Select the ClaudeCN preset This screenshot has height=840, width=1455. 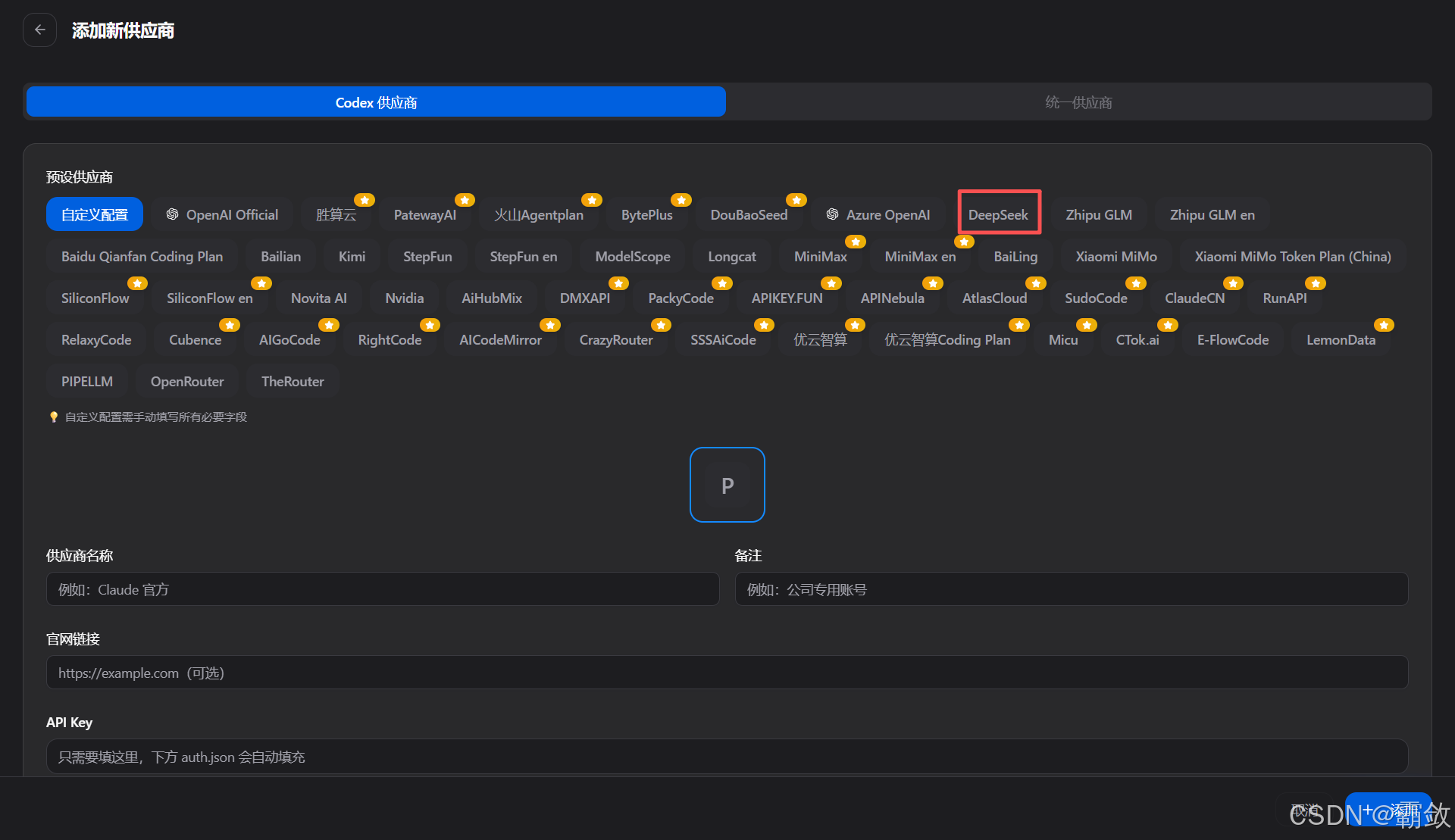pyautogui.click(x=1195, y=298)
